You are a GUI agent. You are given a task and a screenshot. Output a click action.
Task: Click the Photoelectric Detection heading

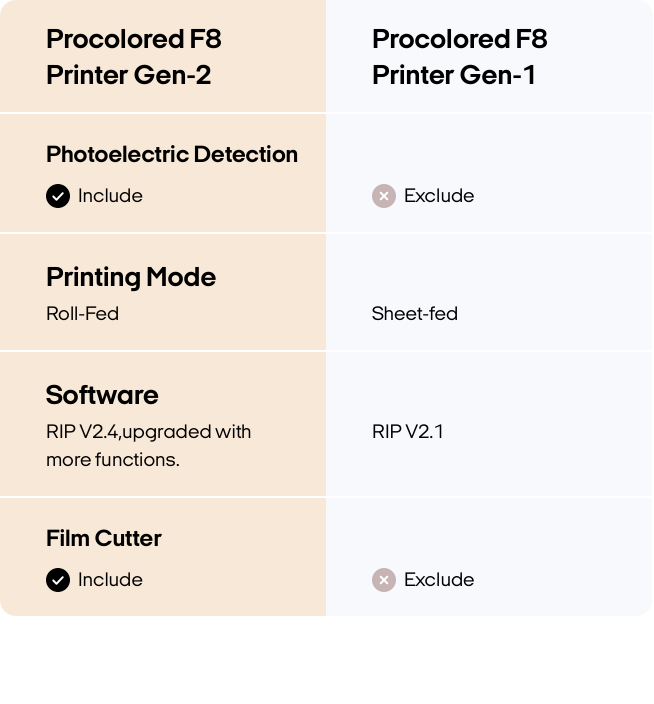coord(172,154)
